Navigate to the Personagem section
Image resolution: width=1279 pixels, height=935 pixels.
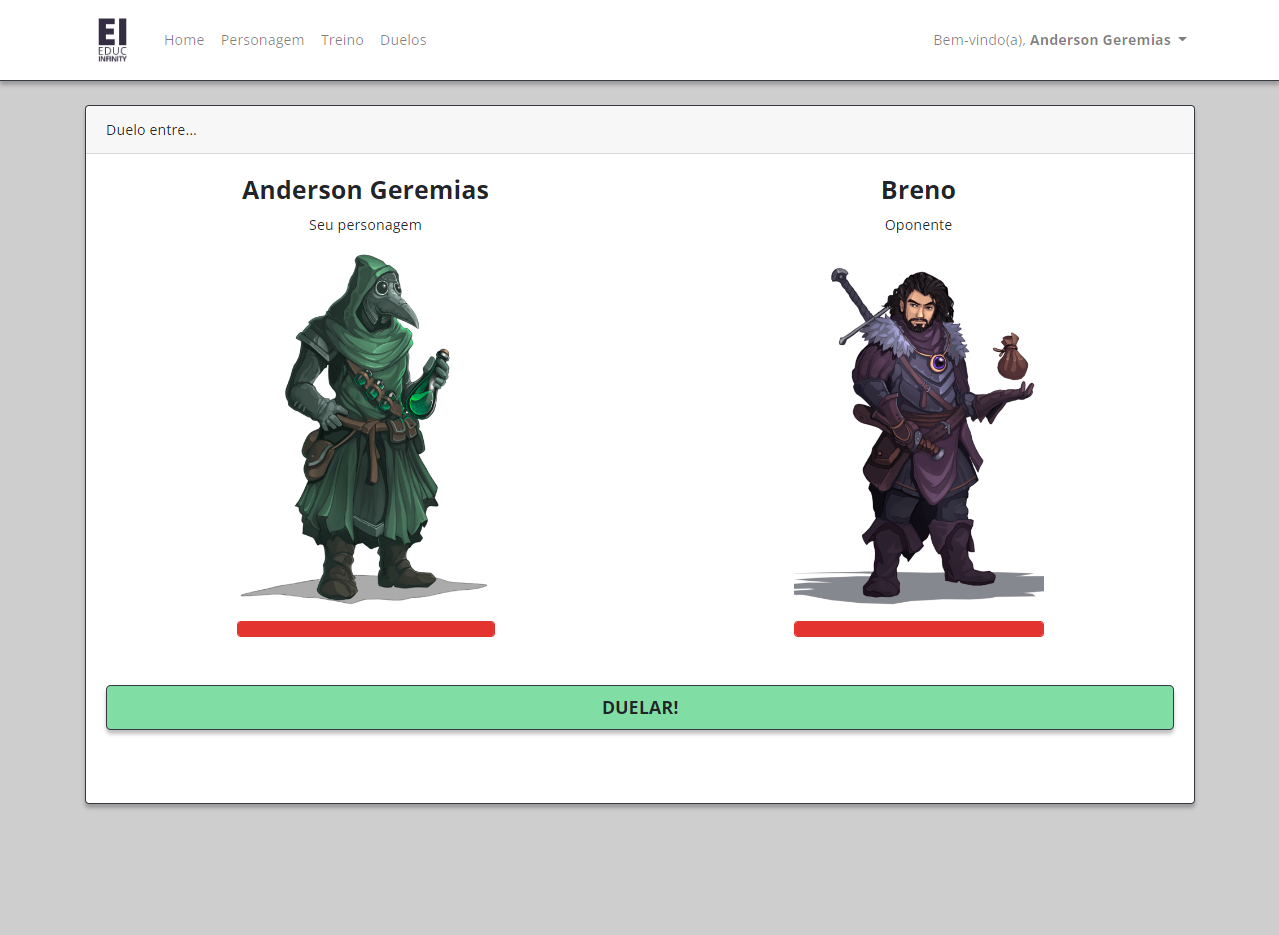[262, 40]
